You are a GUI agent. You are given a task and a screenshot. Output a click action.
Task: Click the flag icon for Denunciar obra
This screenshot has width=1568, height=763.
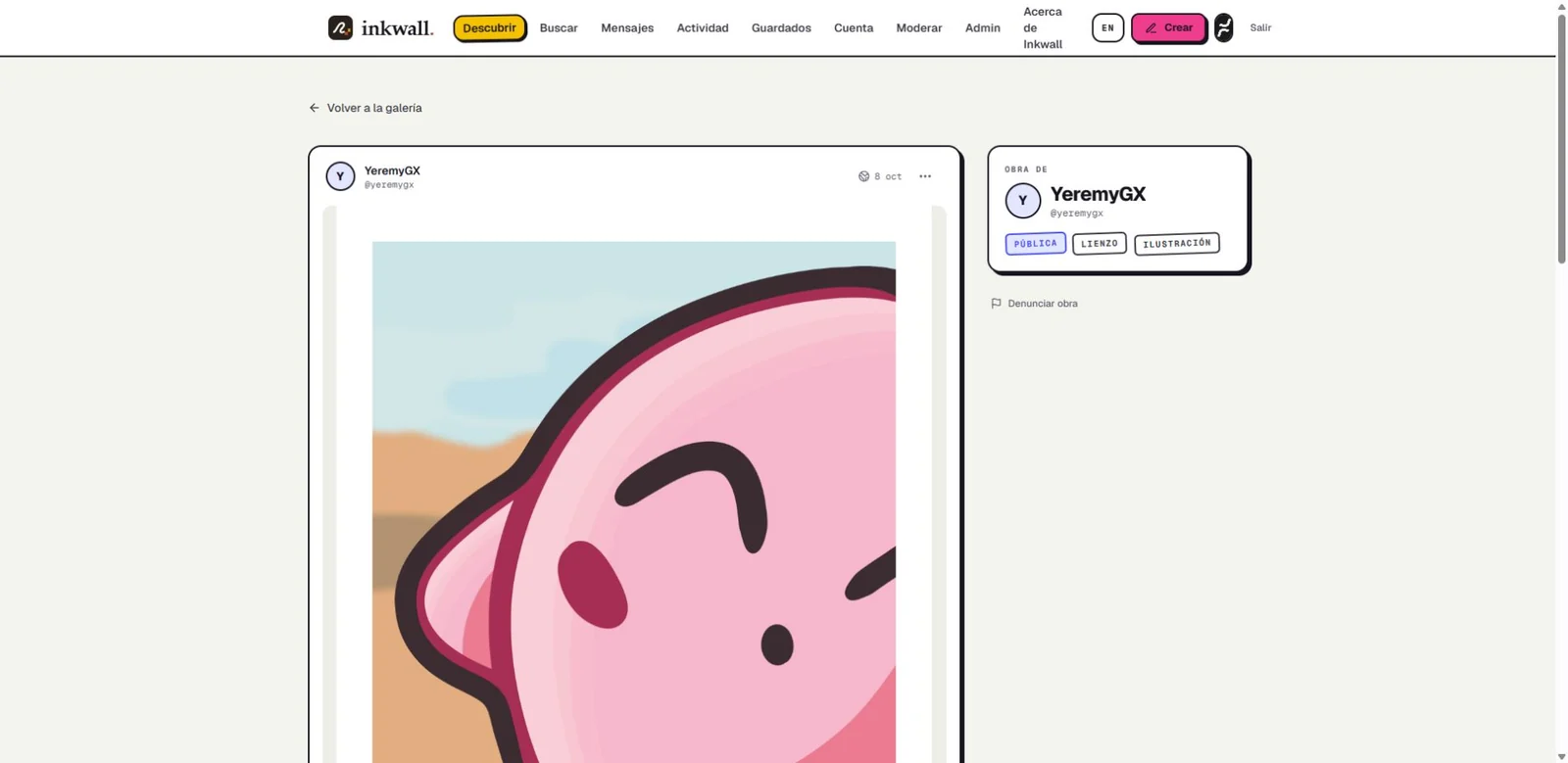point(996,304)
